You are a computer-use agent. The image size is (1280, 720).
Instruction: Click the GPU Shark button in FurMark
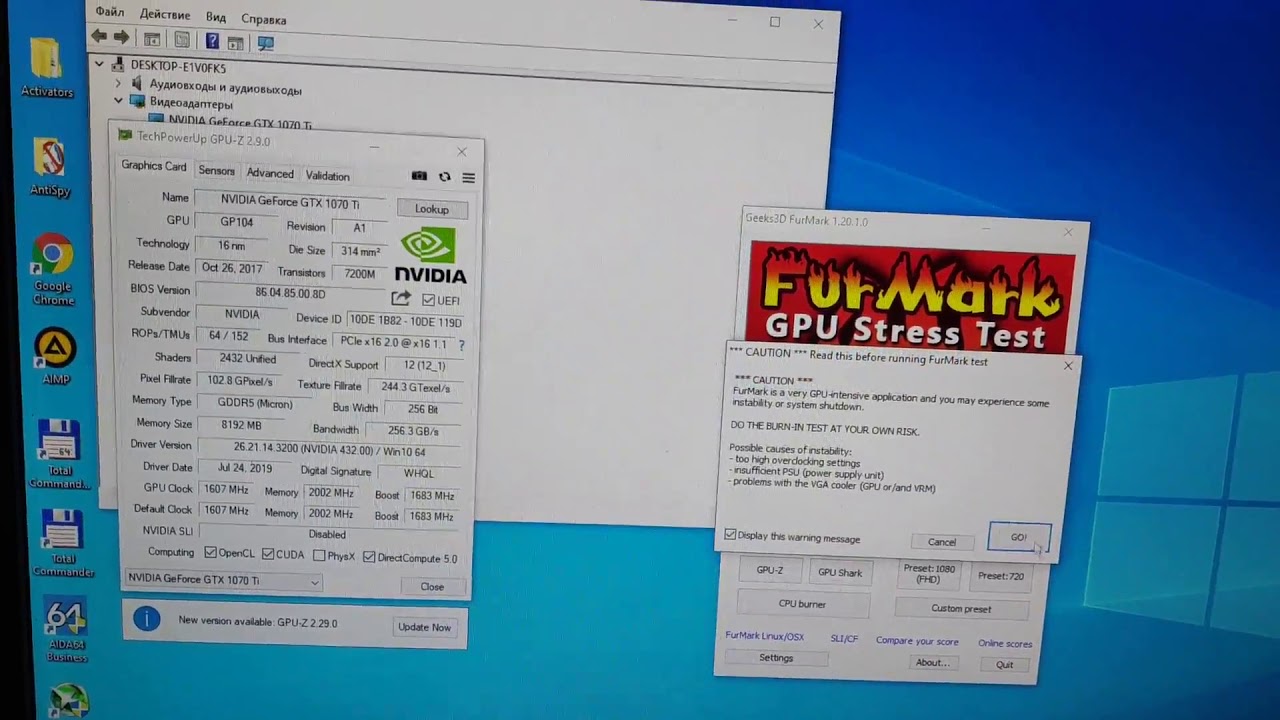tap(840, 573)
